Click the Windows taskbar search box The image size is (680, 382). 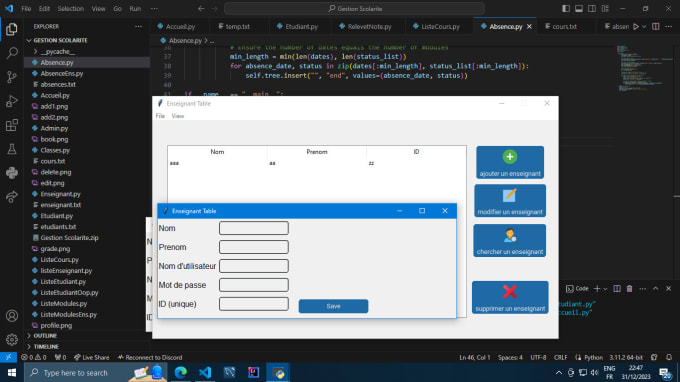coord(95,372)
